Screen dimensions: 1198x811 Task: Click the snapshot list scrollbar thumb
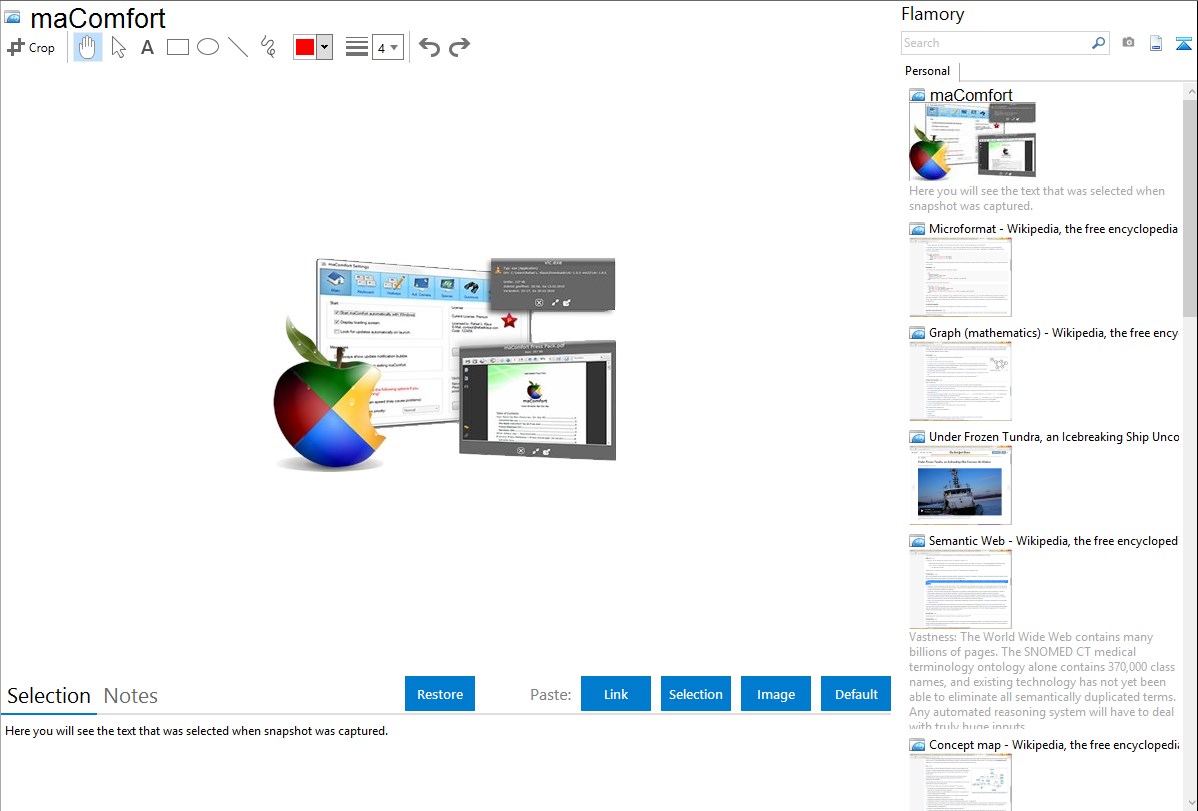click(1190, 207)
